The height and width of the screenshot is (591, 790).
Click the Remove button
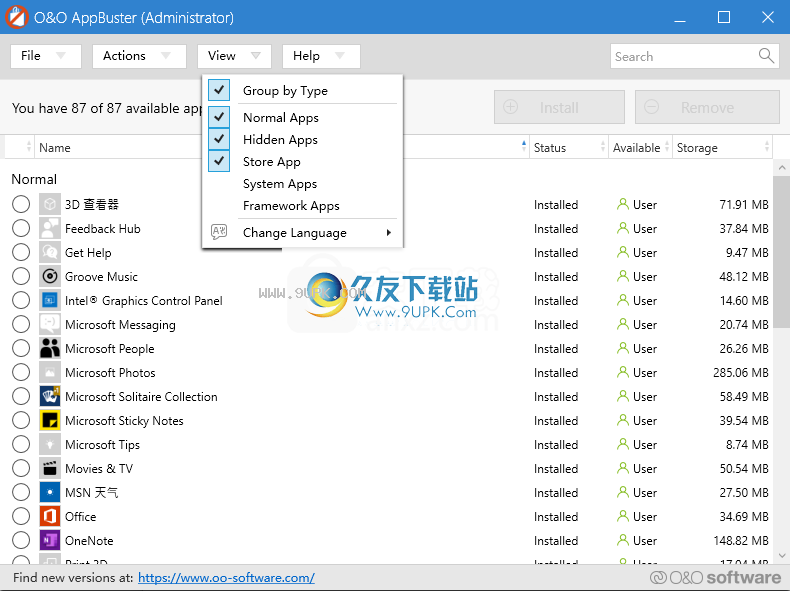[x=707, y=107]
